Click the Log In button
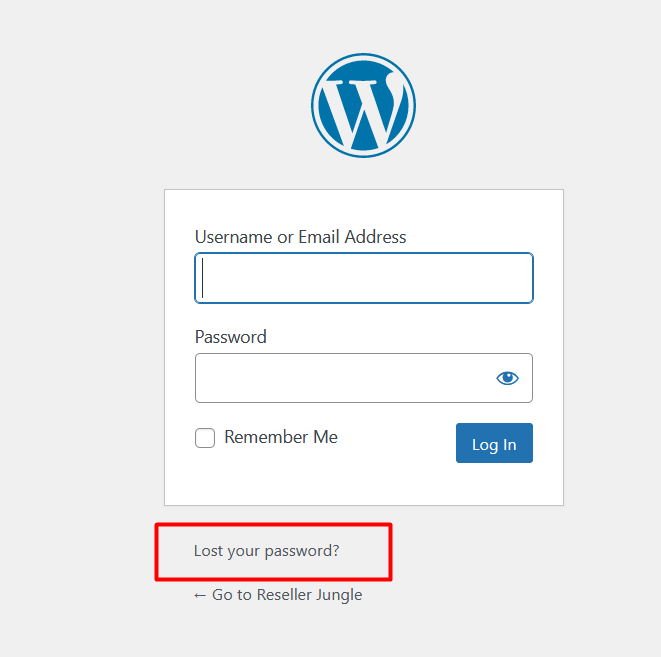 coord(494,443)
